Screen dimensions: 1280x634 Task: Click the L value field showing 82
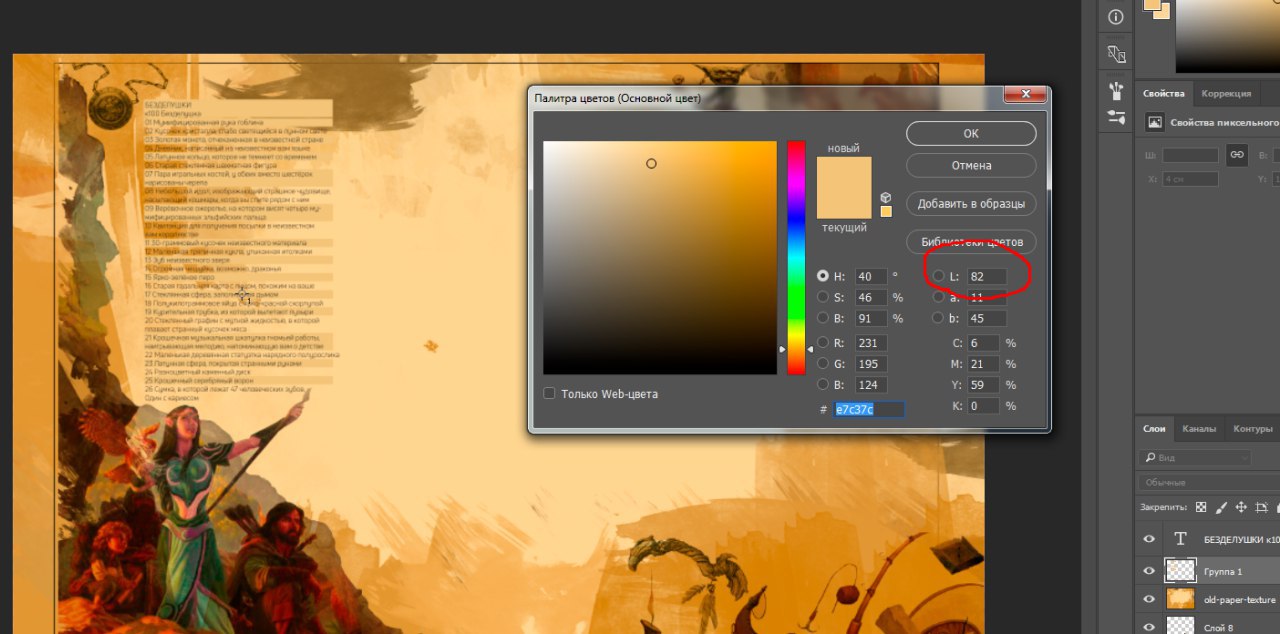coord(987,276)
